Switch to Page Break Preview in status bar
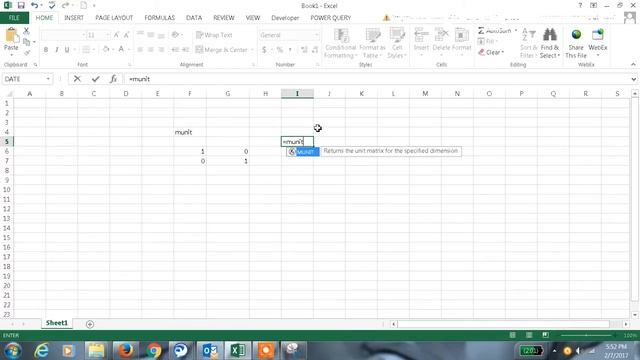The height and width of the screenshot is (360, 640). [545, 335]
